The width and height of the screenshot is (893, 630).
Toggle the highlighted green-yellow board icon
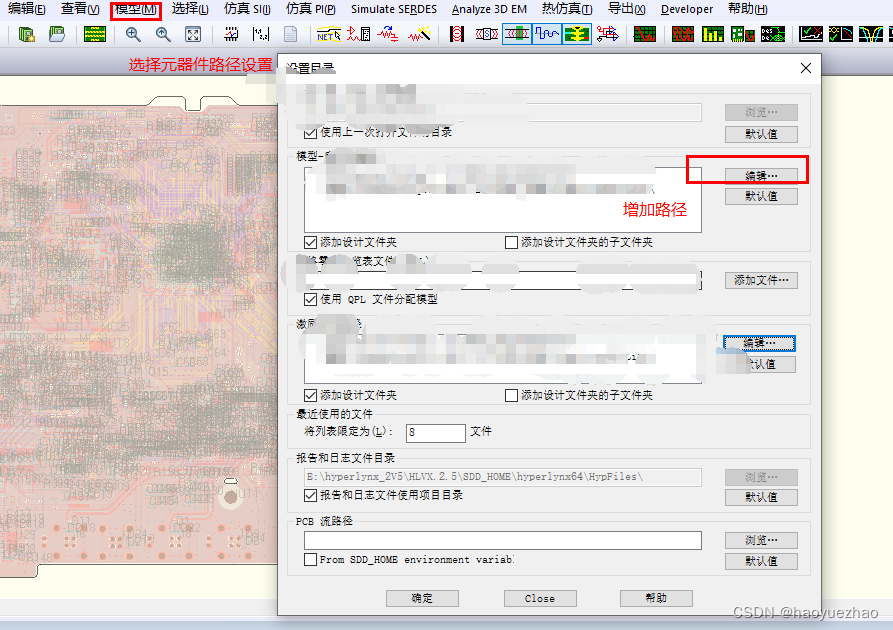577,35
